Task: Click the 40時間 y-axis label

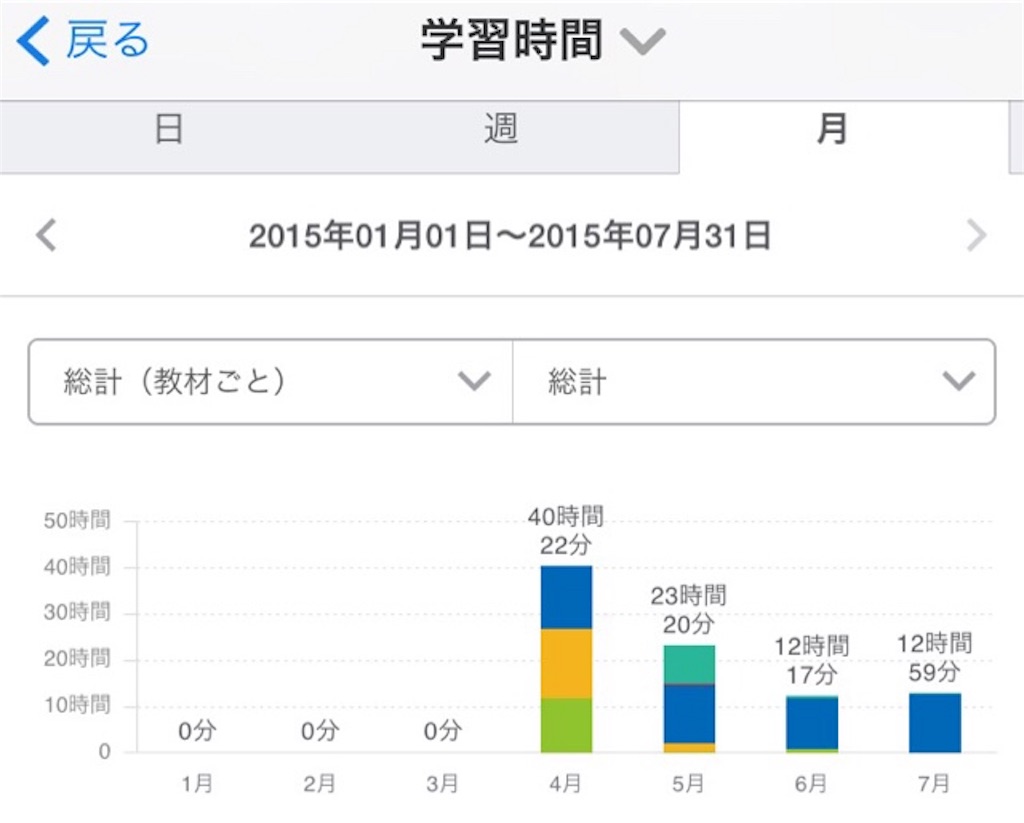Action: [77, 566]
